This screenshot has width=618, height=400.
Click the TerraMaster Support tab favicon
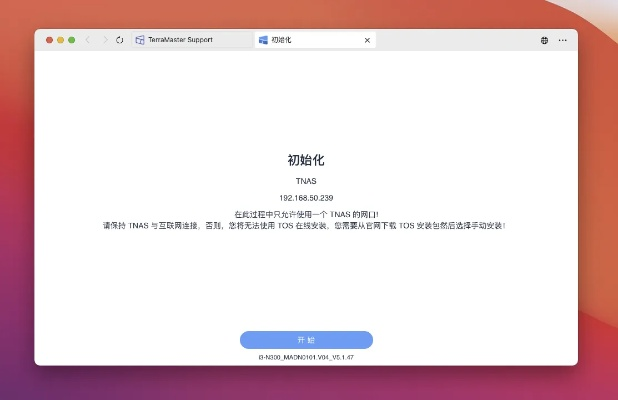click(x=140, y=40)
